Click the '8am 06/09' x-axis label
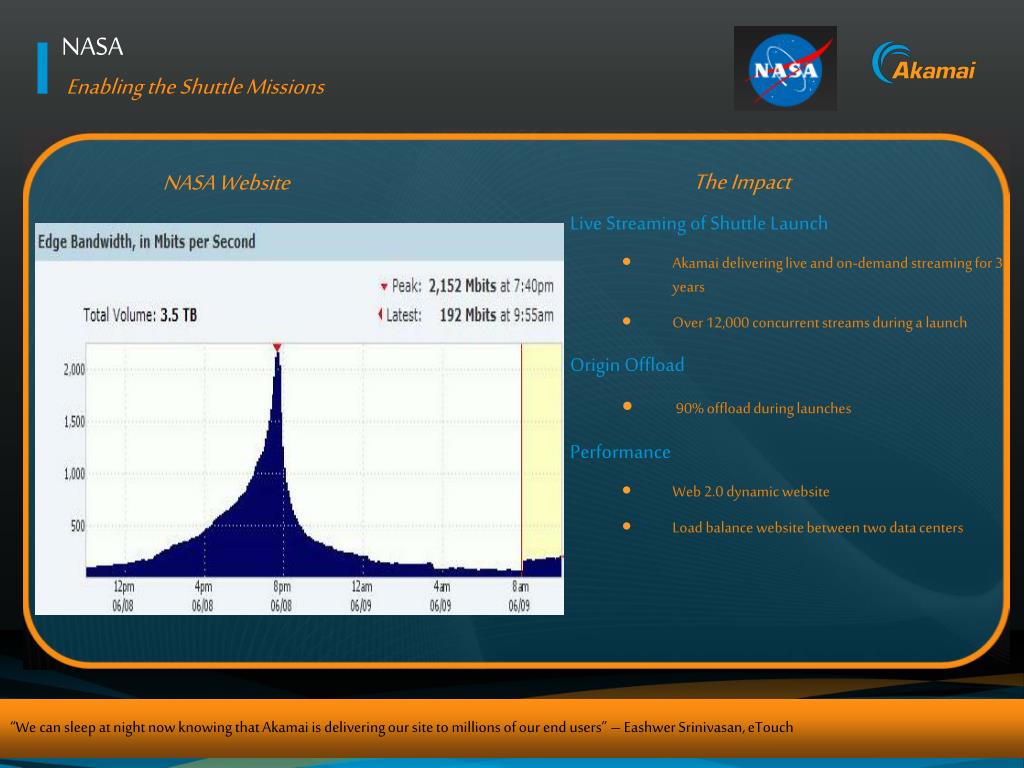Viewport: 1024px width, 768px height. pyautogui.click(x=520, y=596)
